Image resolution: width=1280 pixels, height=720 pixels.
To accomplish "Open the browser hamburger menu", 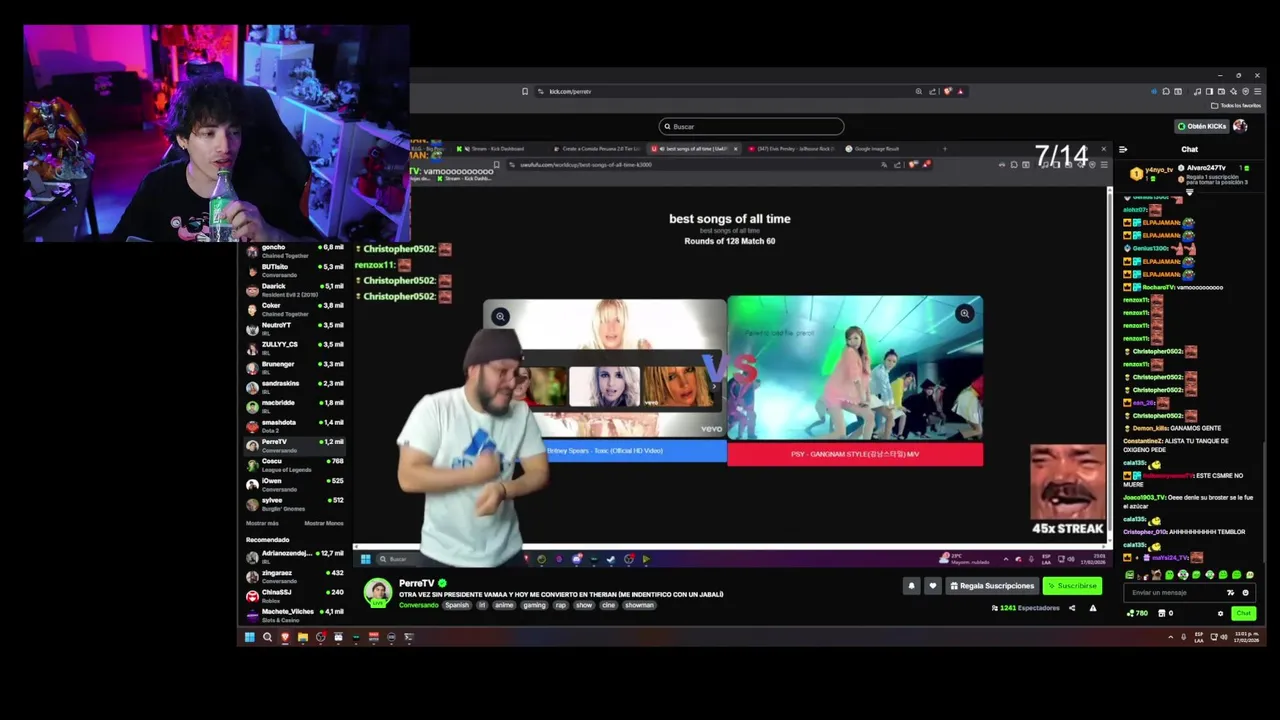I will pos(1256,91).
